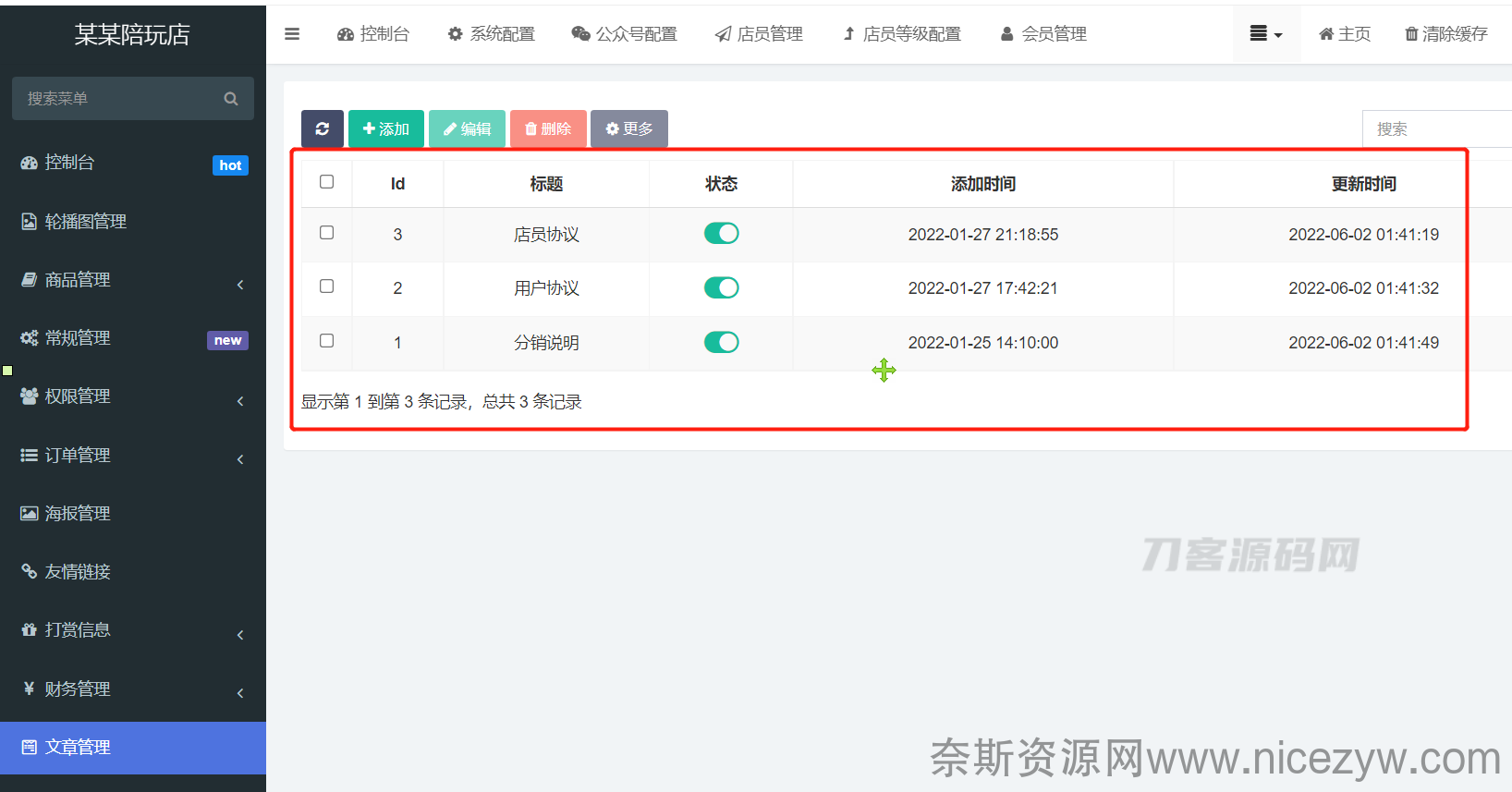Viewport: 1512px width, 792px height.
Task: Sort by the Id column header
Action: 397,184
